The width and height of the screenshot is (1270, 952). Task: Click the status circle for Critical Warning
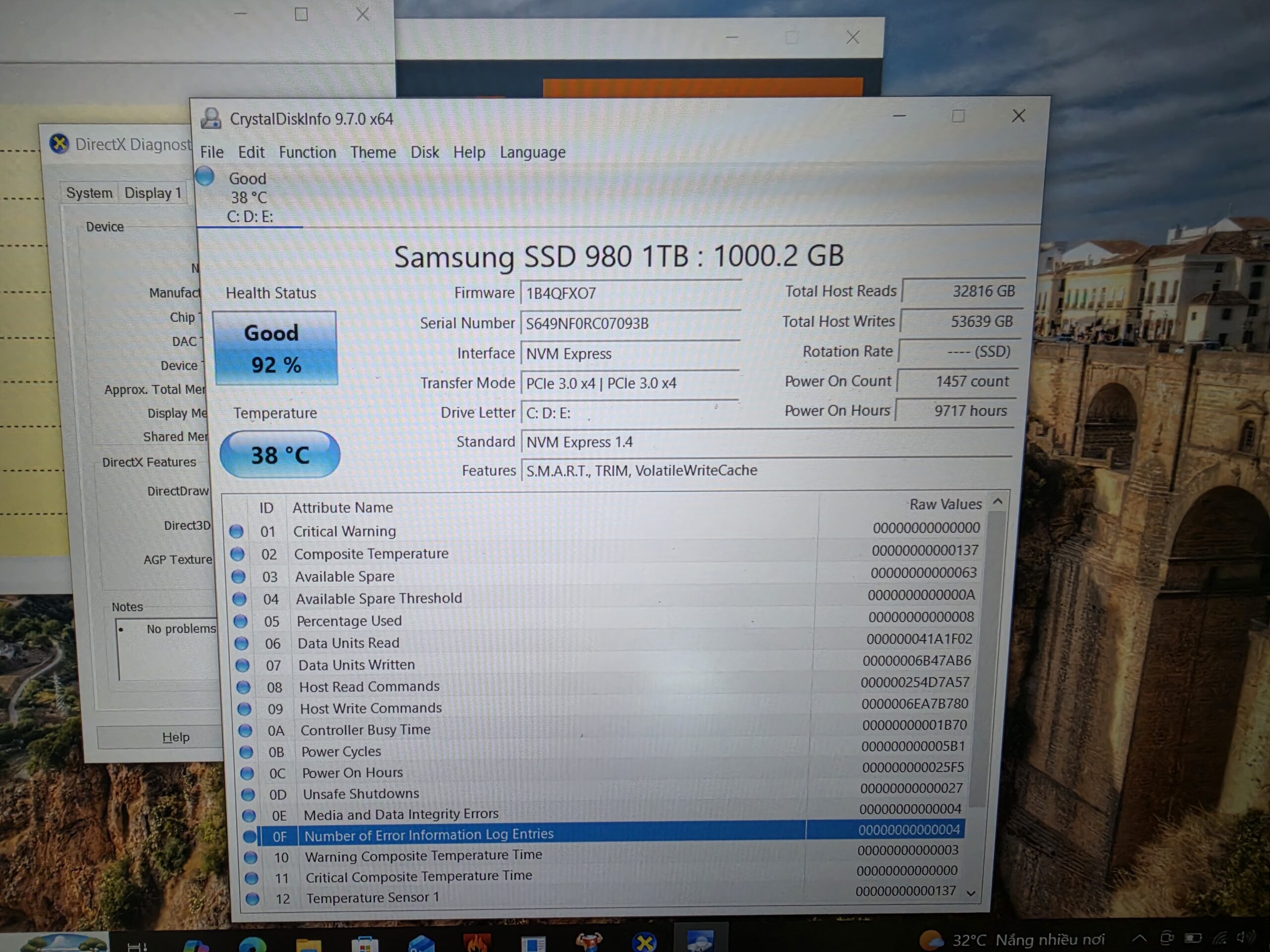click(237, 532)
